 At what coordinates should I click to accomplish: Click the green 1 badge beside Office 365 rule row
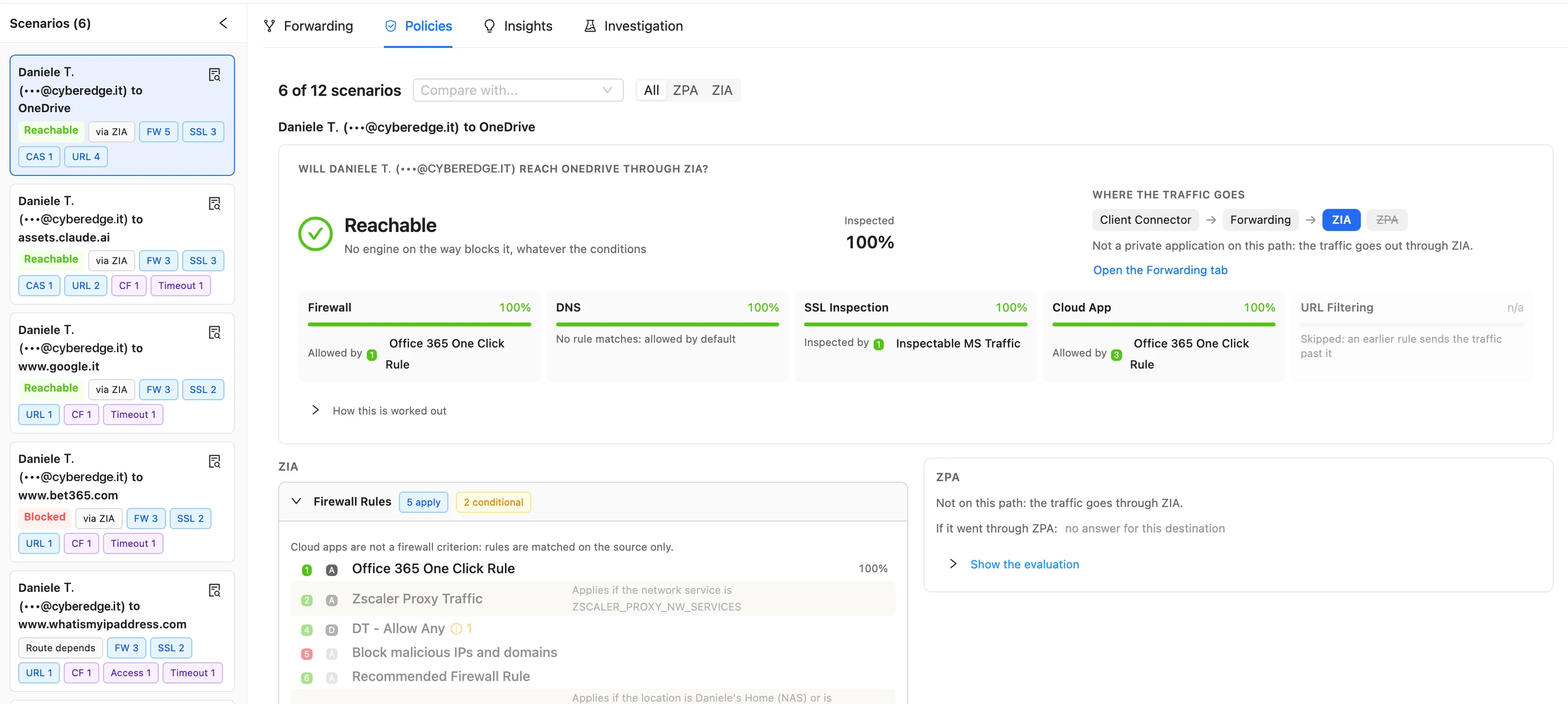pyautogui.click(x=307, y=570)
